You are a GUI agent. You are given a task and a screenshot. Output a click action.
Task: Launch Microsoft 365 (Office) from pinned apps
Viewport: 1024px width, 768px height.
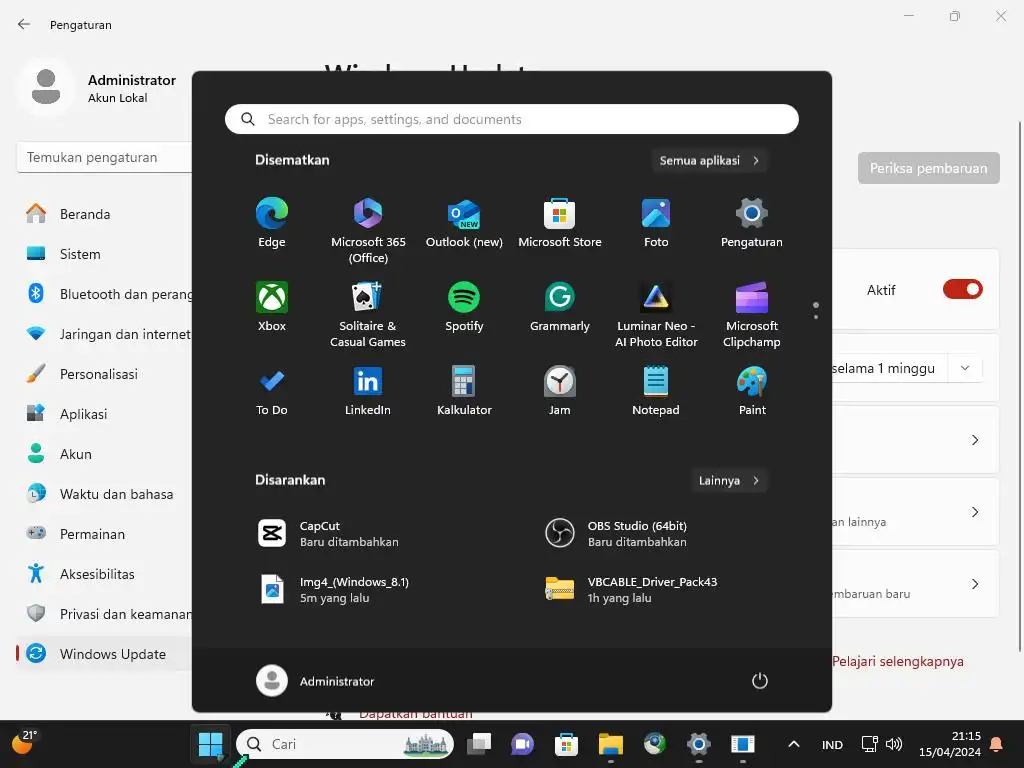(368, 230)
